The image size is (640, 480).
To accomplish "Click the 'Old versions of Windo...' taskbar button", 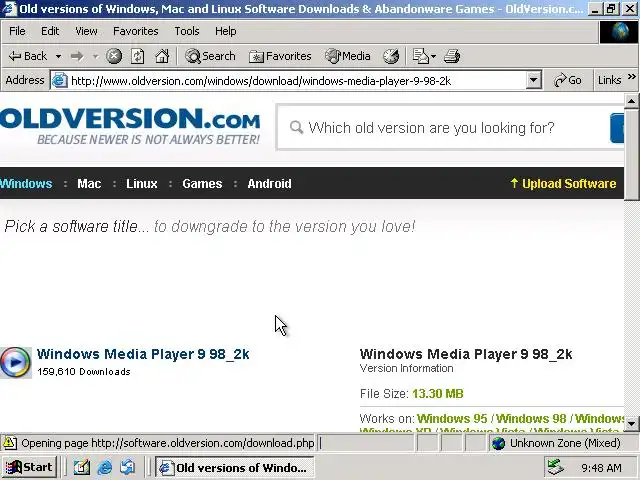I will pyautogui.click(x=235, y=467).
